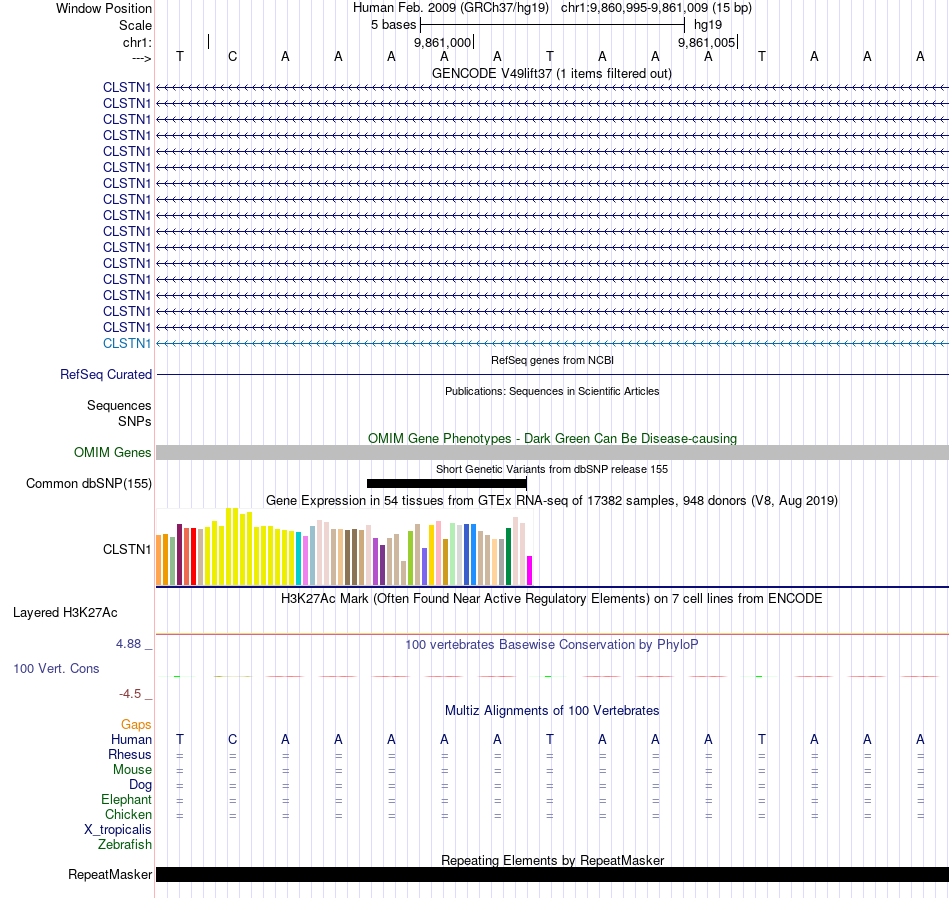Screen dimensions: 950x898
Task: Click the 4.88 conservation upper value
Action: pyautogui.click(x=128, y=644)
